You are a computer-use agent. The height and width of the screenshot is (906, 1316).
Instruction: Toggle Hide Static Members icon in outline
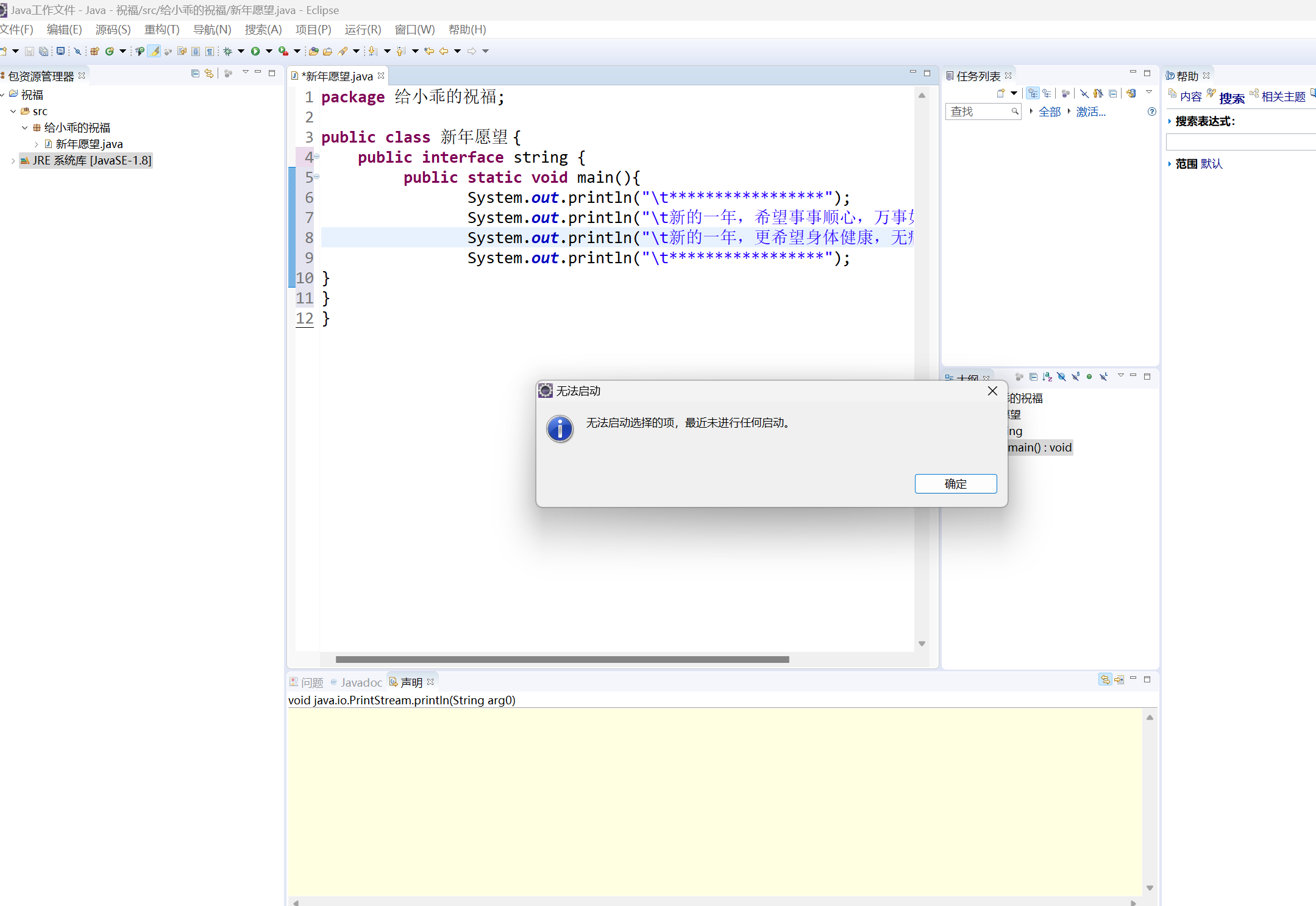tap(1076, 377)
